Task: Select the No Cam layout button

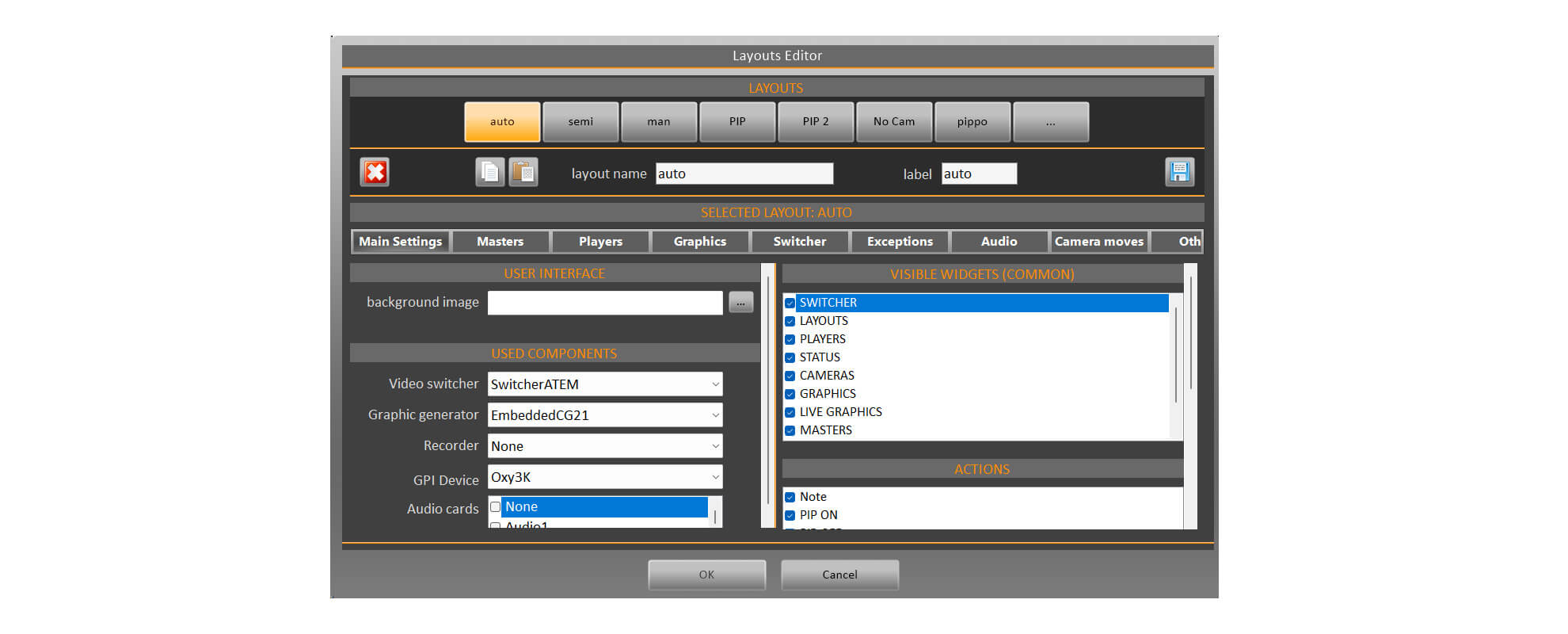Action: [893, 122]
